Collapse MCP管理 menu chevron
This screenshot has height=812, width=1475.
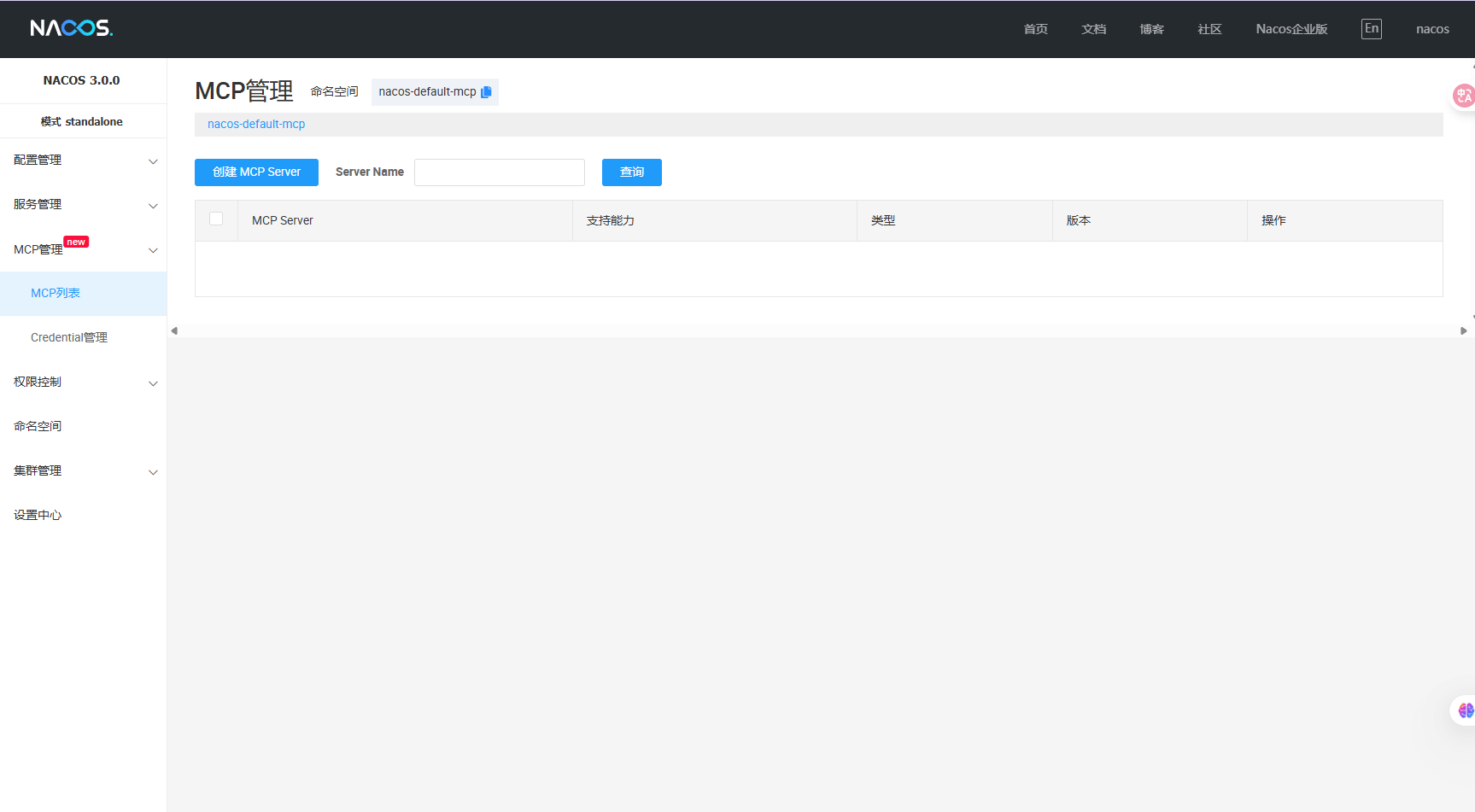point(153,250)
